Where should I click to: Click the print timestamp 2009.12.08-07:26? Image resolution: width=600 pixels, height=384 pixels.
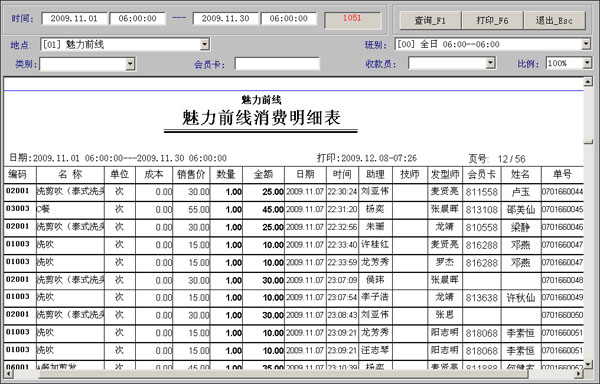(x=379, y=158)
